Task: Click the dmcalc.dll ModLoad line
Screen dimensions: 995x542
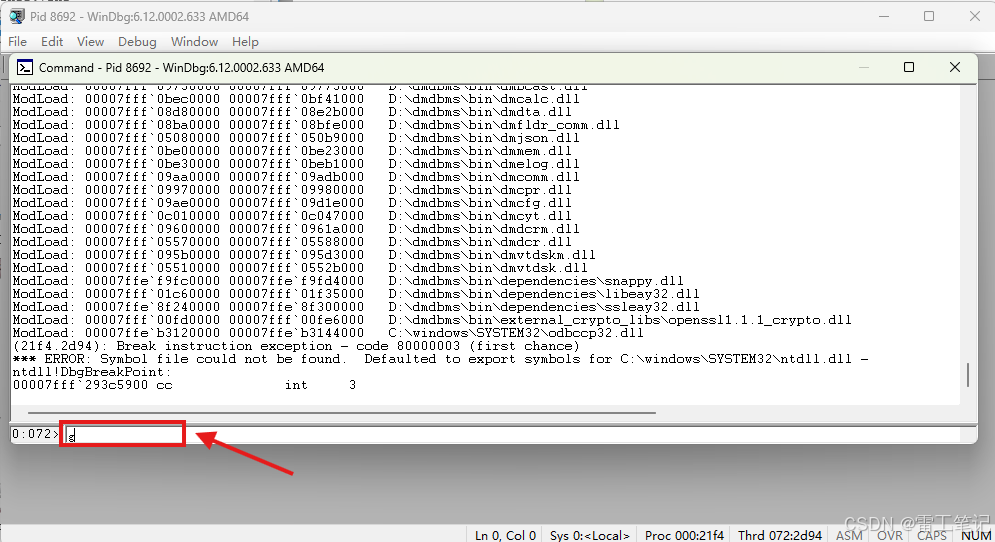Action: coord(296,99)
